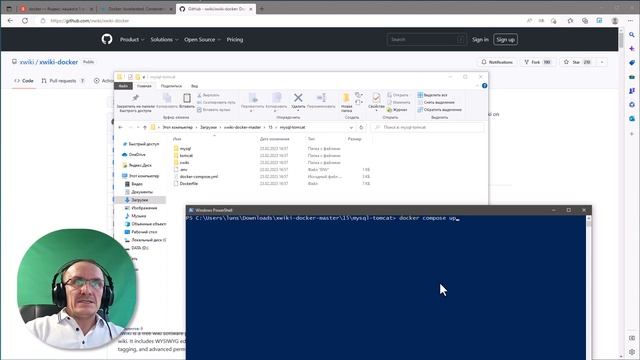Click the Notifications button
This screenshot has width=640, height=360.
(496, 62)
